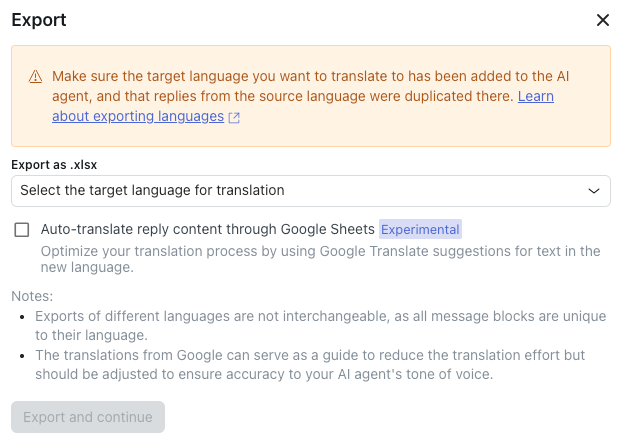This screenshot has height=444, width=620.
Task: Click the Optimize your translation process description
Action: click(320, 259)
